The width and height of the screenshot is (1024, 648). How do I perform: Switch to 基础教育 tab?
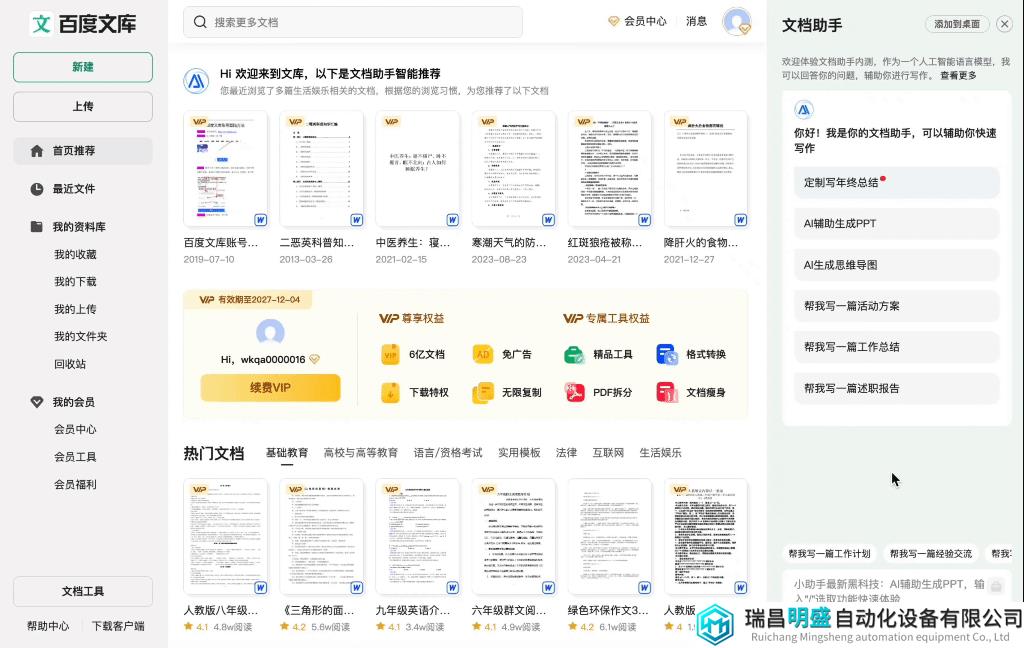287,453
